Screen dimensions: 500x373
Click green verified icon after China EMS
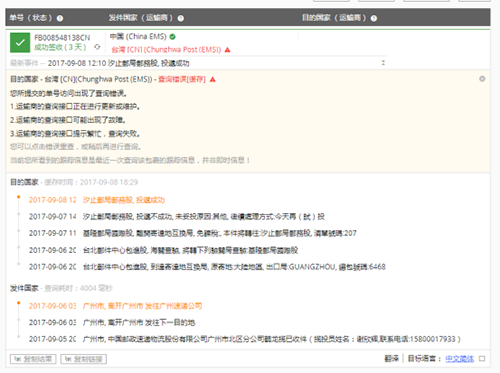[172, 36]
